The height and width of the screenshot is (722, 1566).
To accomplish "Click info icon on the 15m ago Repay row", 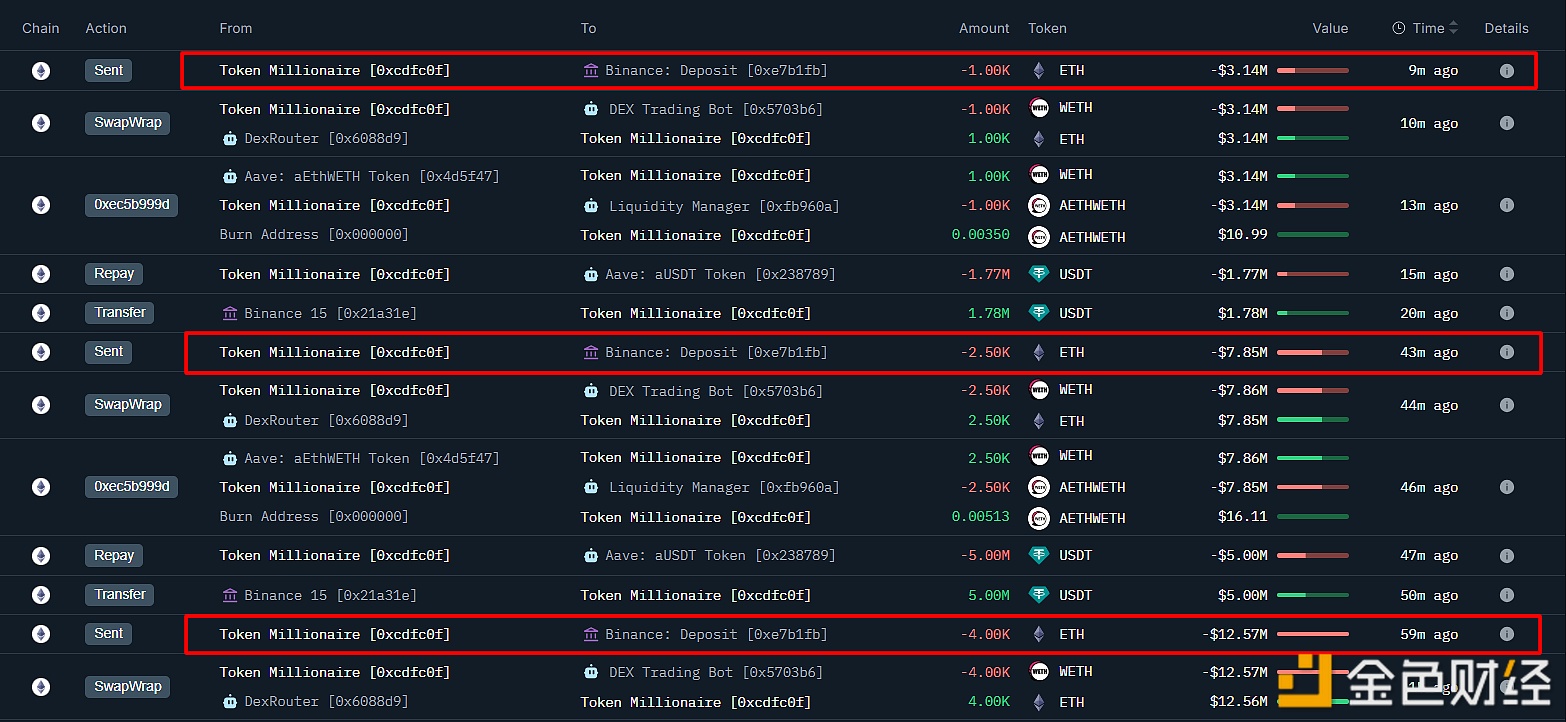I will pyautogui.click(x=1506, y=274).
